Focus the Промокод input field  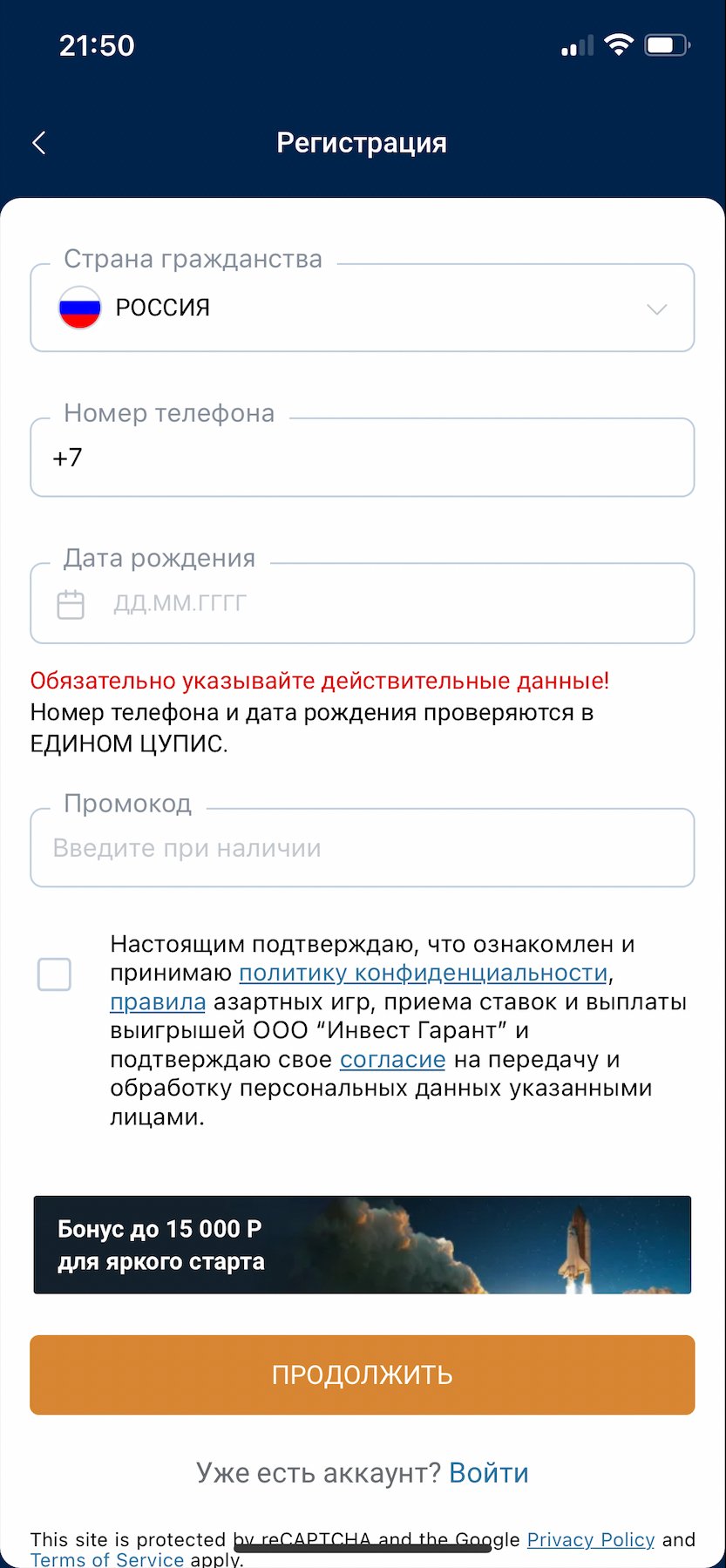click(363, 848)
